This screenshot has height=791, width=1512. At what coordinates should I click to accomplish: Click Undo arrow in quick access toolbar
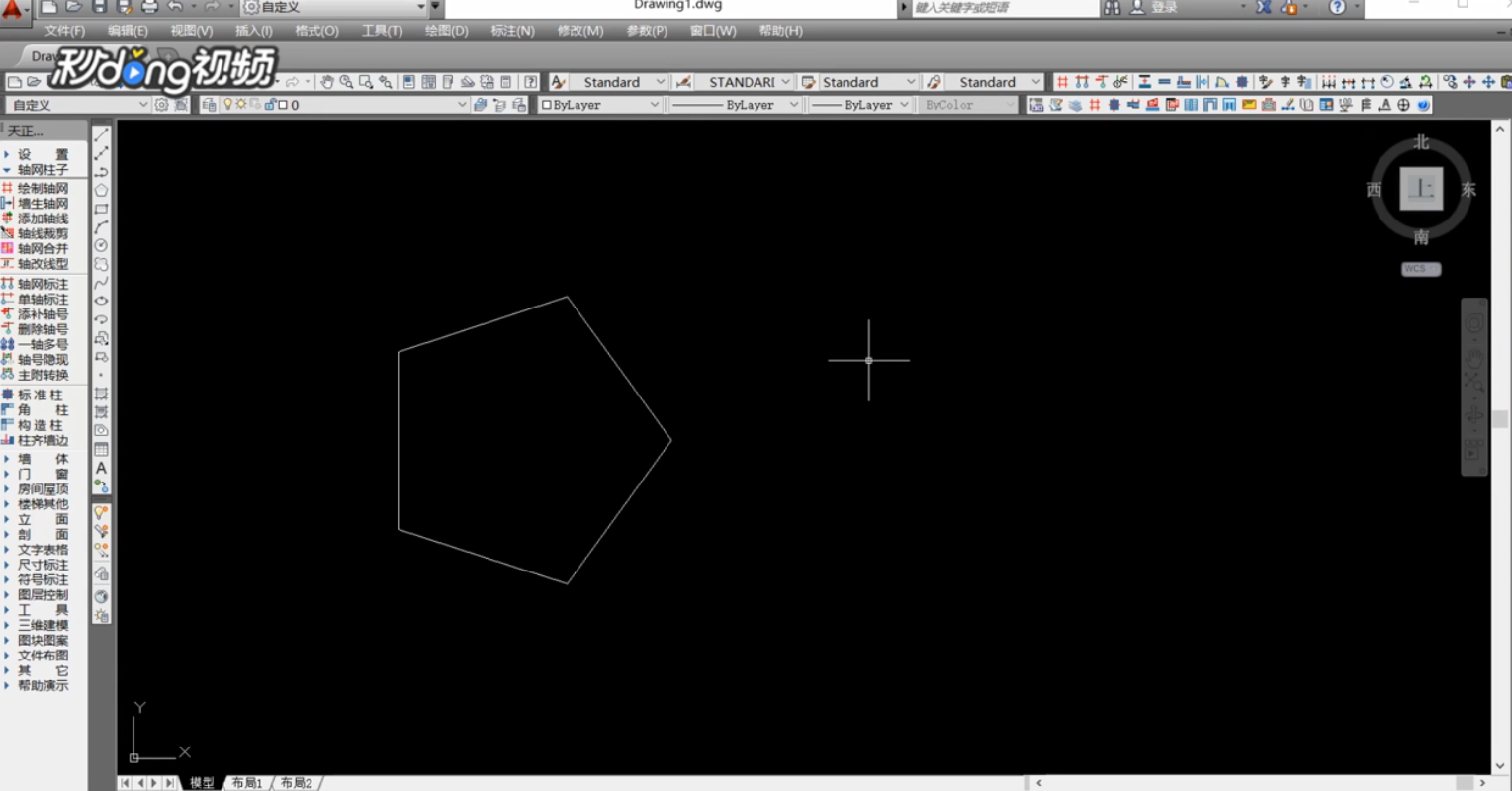(175, 7)
